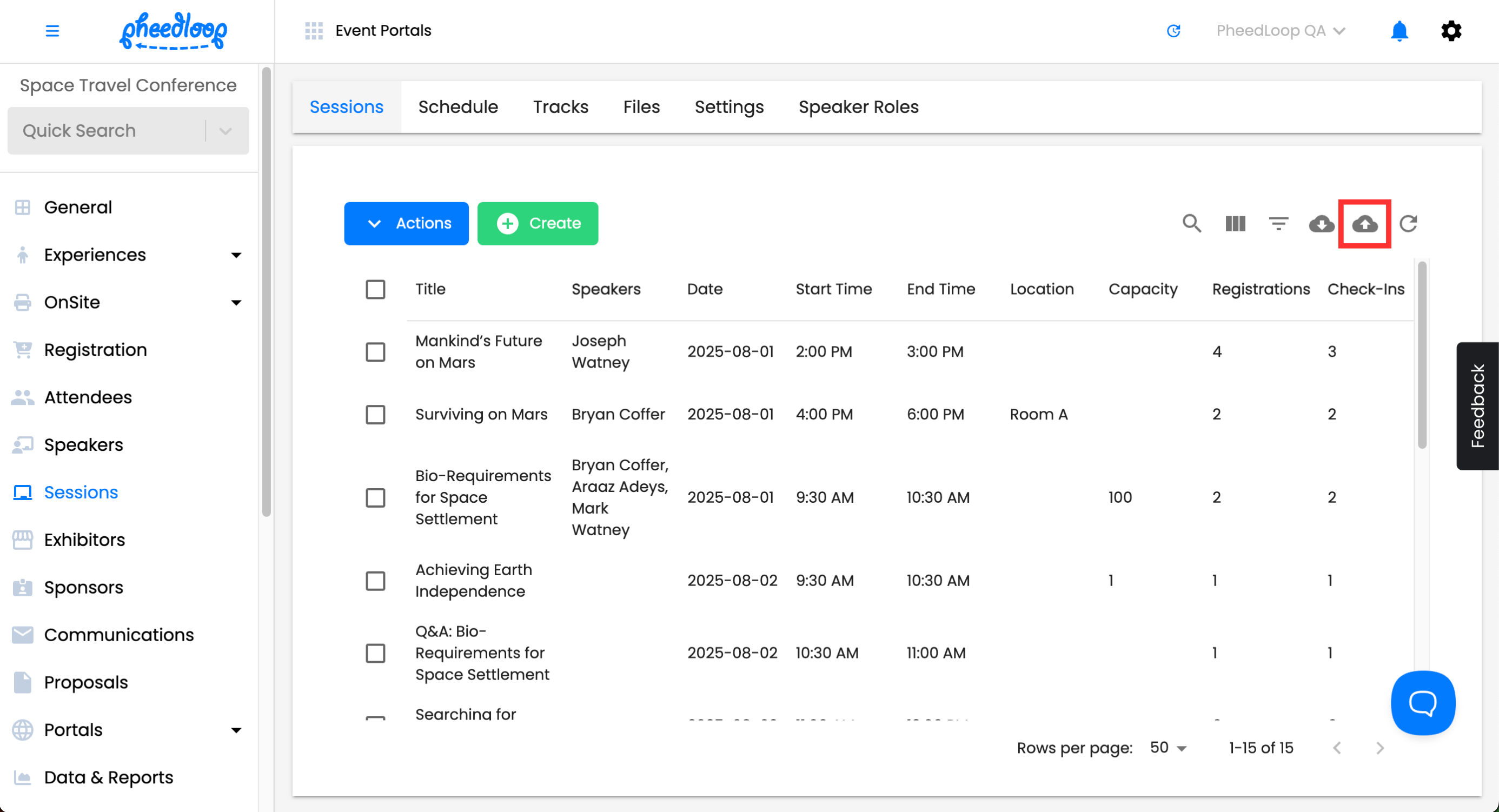Click the Room A location cell
The image size is (1499, 812).
[1038, 415]
